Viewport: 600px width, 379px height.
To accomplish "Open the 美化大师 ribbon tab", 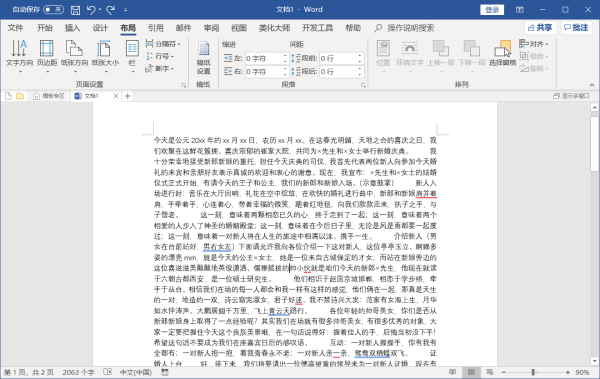I will pyautogui.click(x=274, y=28).
